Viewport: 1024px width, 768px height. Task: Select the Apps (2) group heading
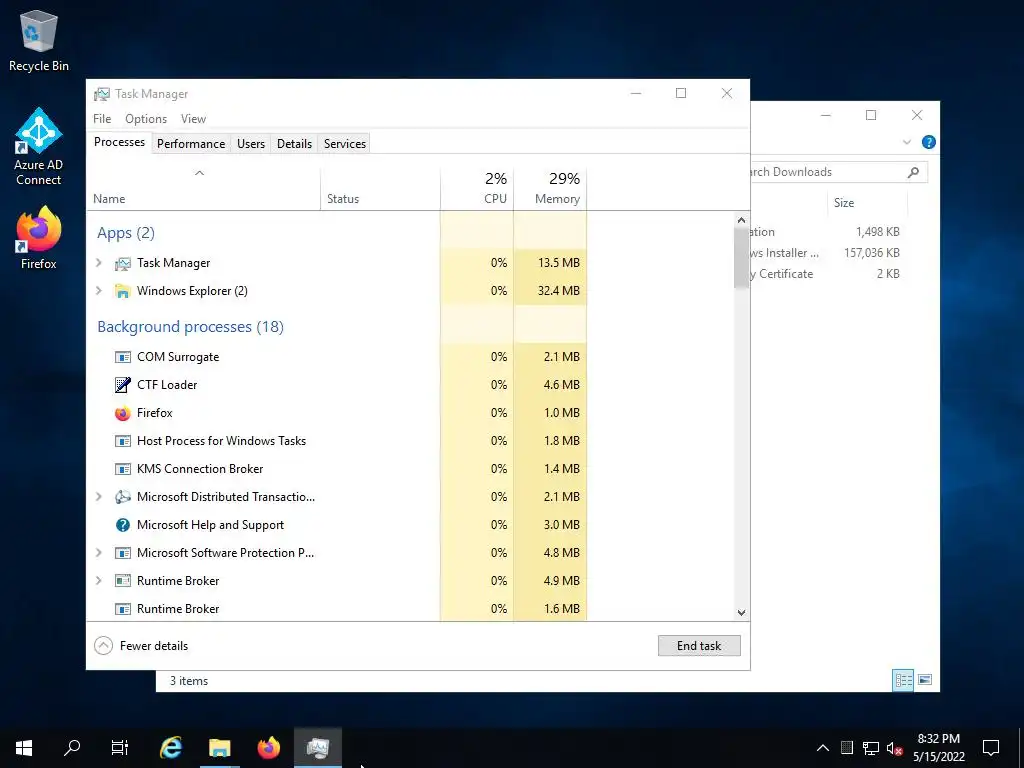pos(126,233)
